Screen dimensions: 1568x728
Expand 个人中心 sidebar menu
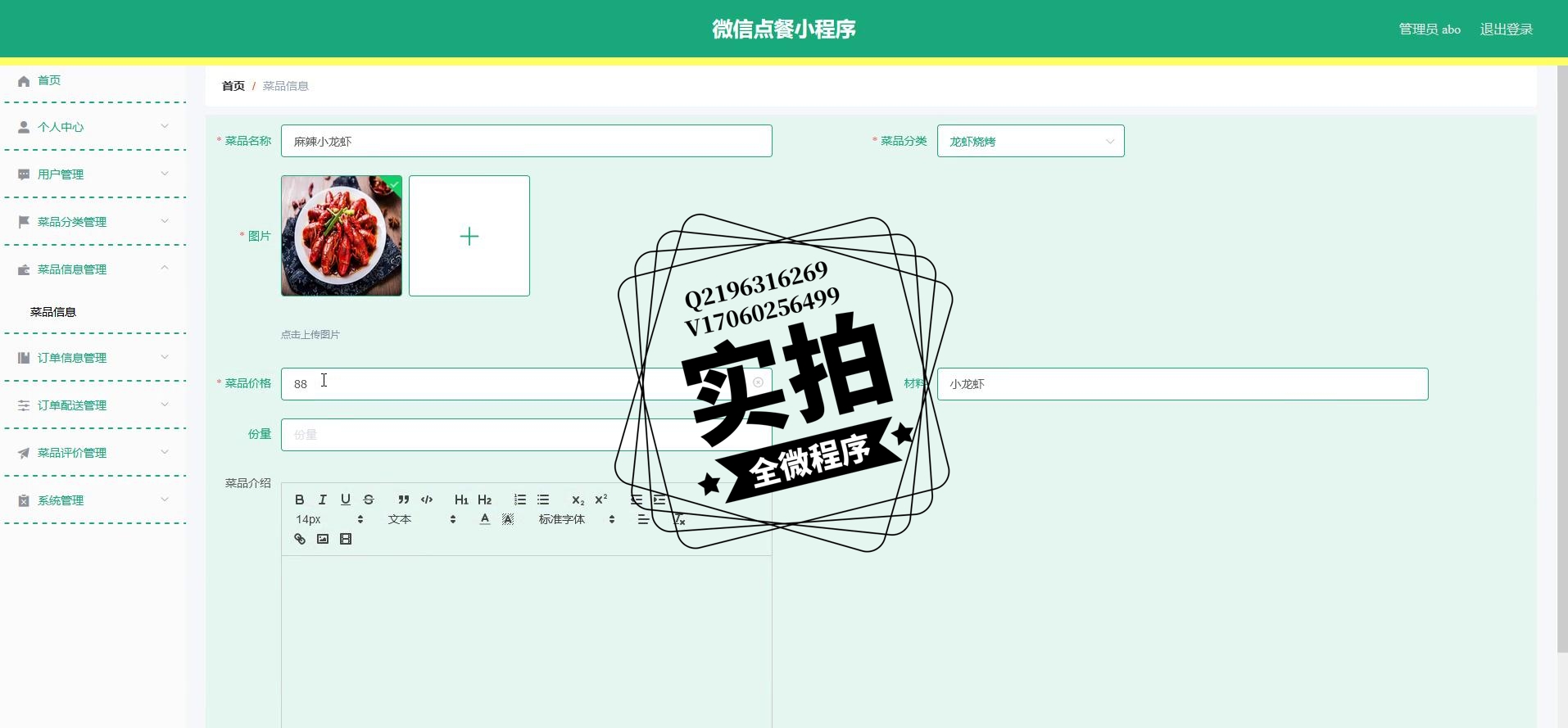click(94, 127)
